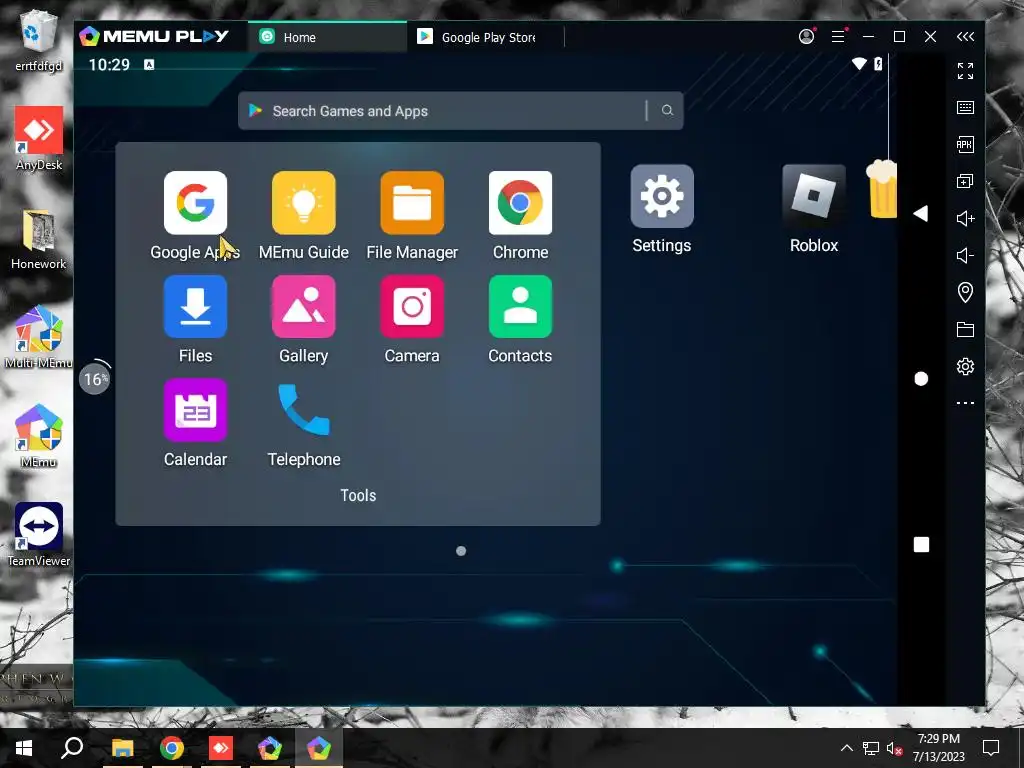Open File Explorer from taskbar

[x=122, y=748]
